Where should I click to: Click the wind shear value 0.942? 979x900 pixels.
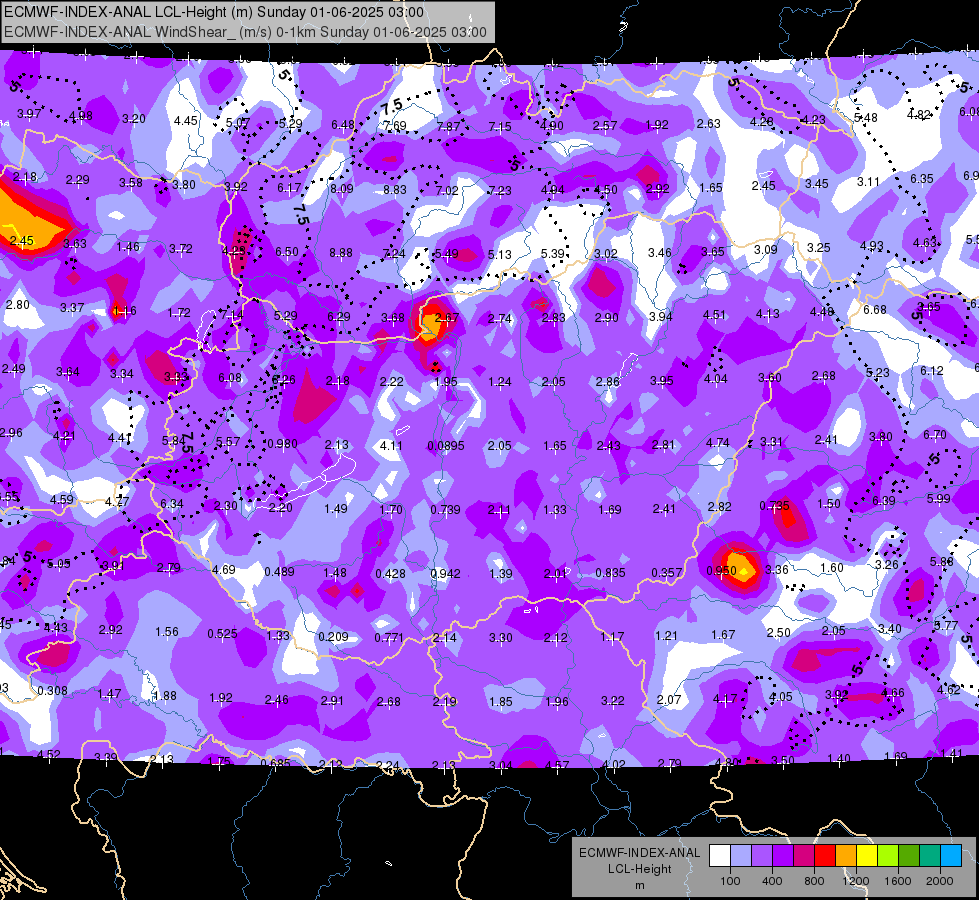click(446, 573)
